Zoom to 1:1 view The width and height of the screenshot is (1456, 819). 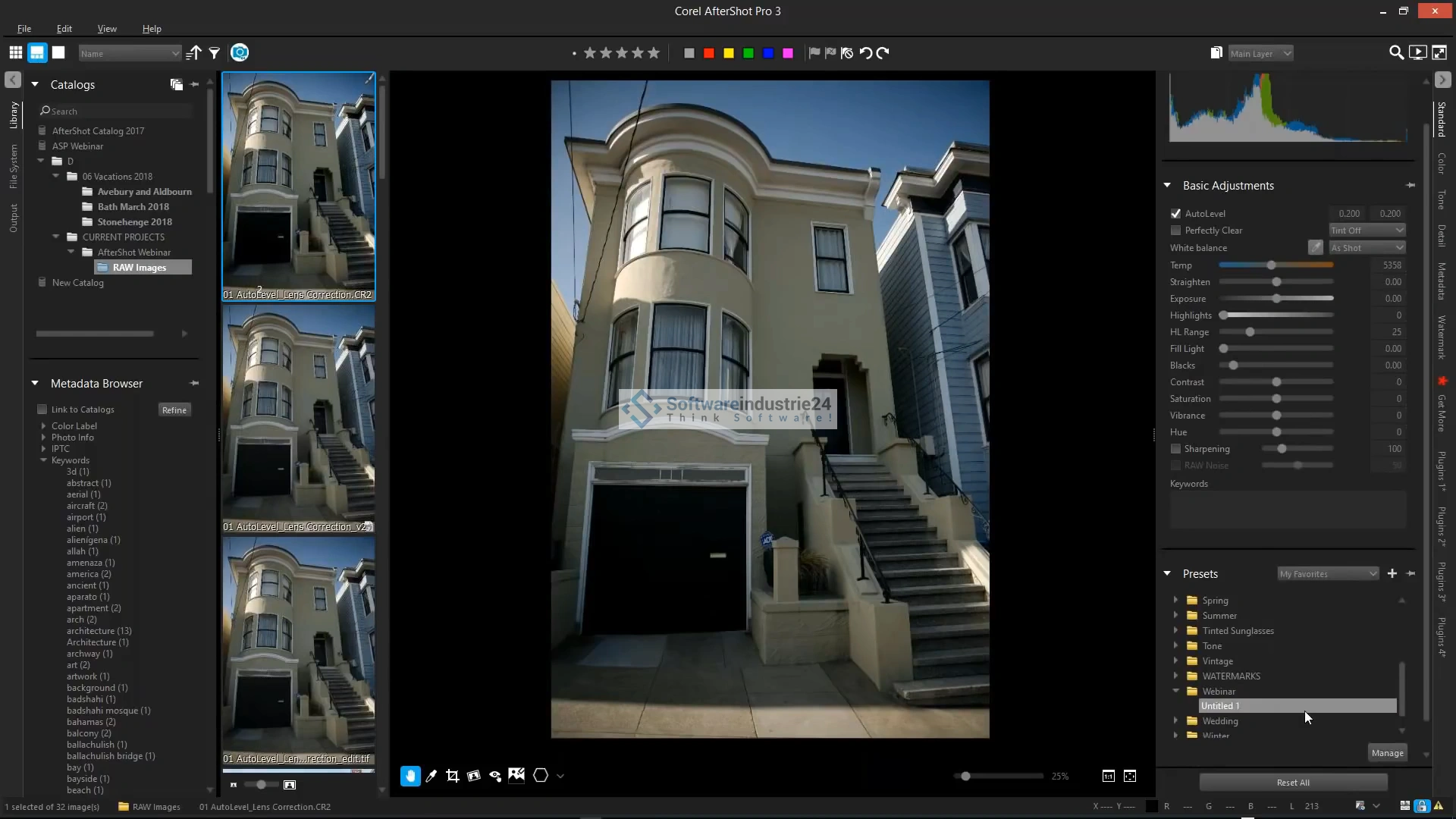tap(1108, 776)
